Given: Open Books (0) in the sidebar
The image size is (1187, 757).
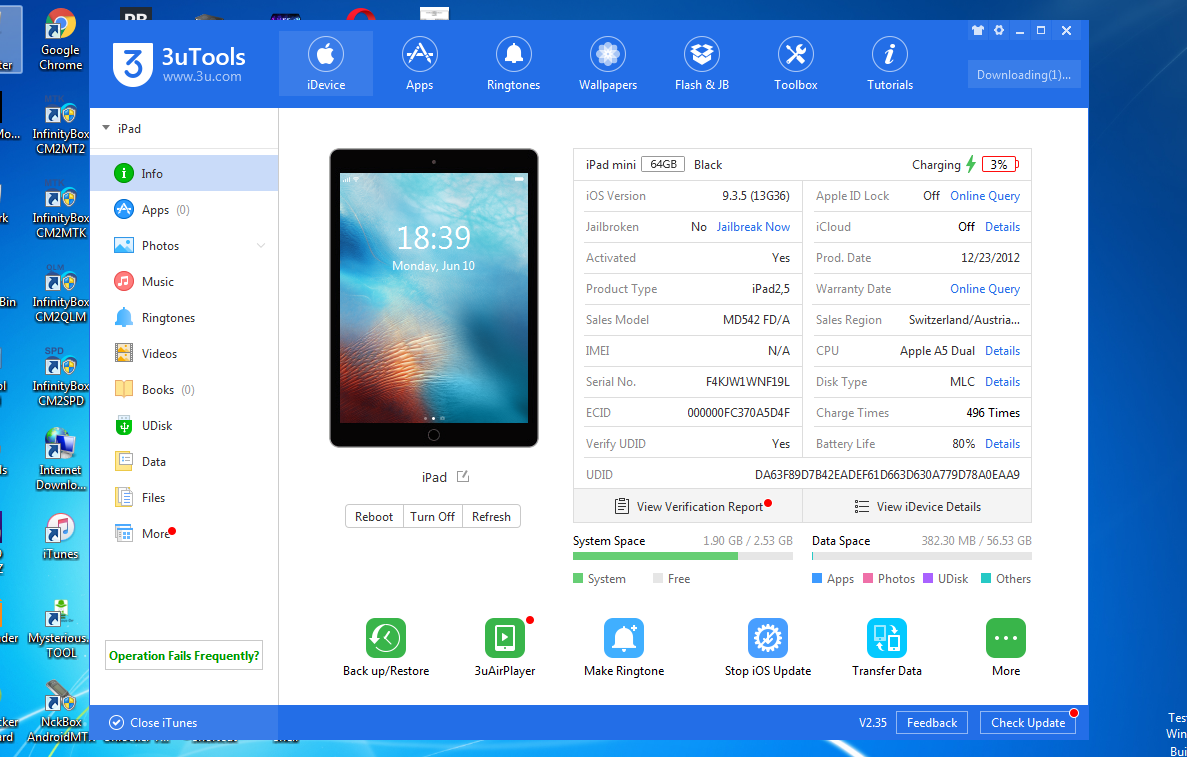Looking at the screenshot, I should tap(184, 389).
